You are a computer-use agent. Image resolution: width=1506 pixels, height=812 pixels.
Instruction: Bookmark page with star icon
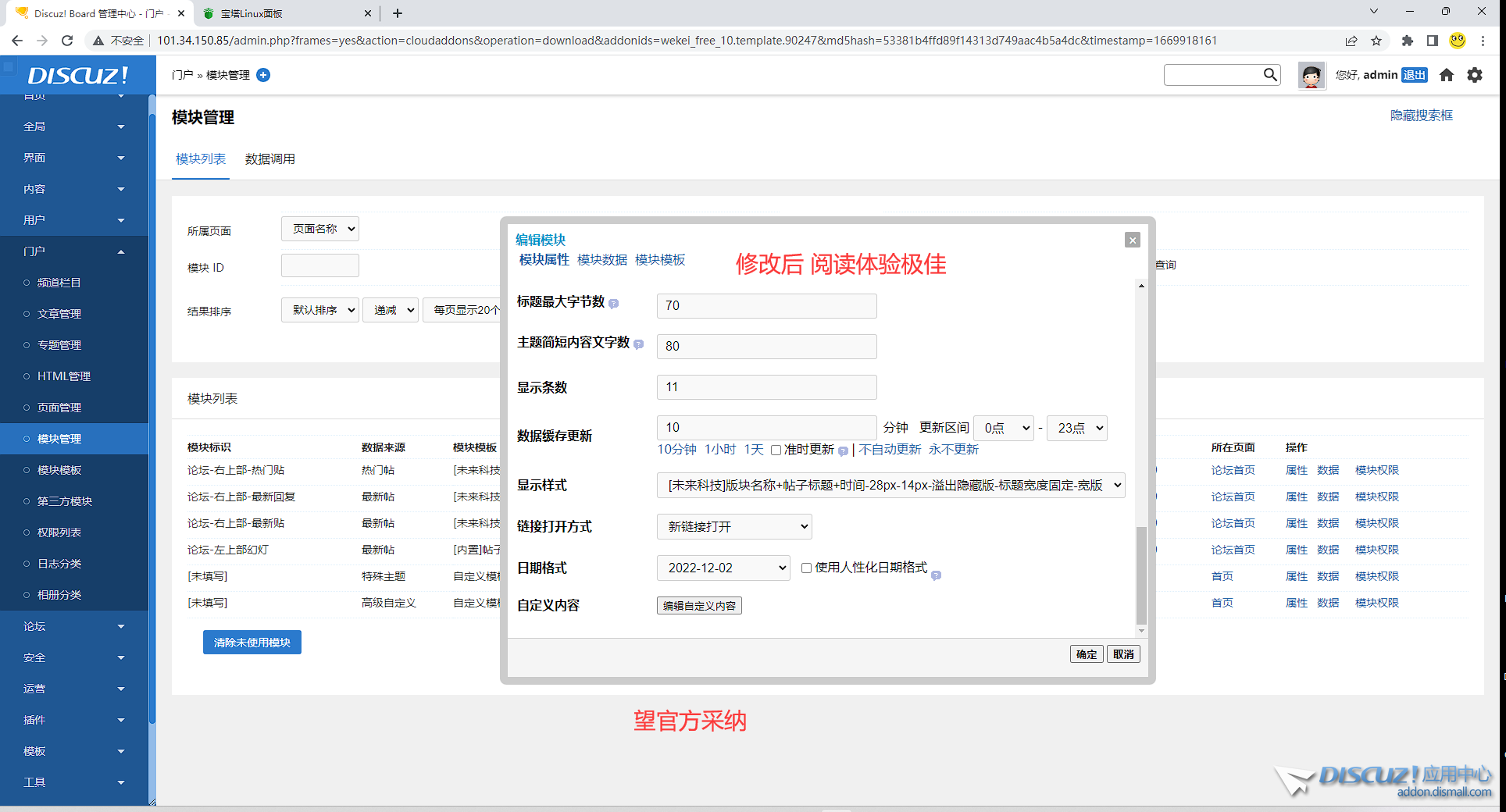(1376, 41)
